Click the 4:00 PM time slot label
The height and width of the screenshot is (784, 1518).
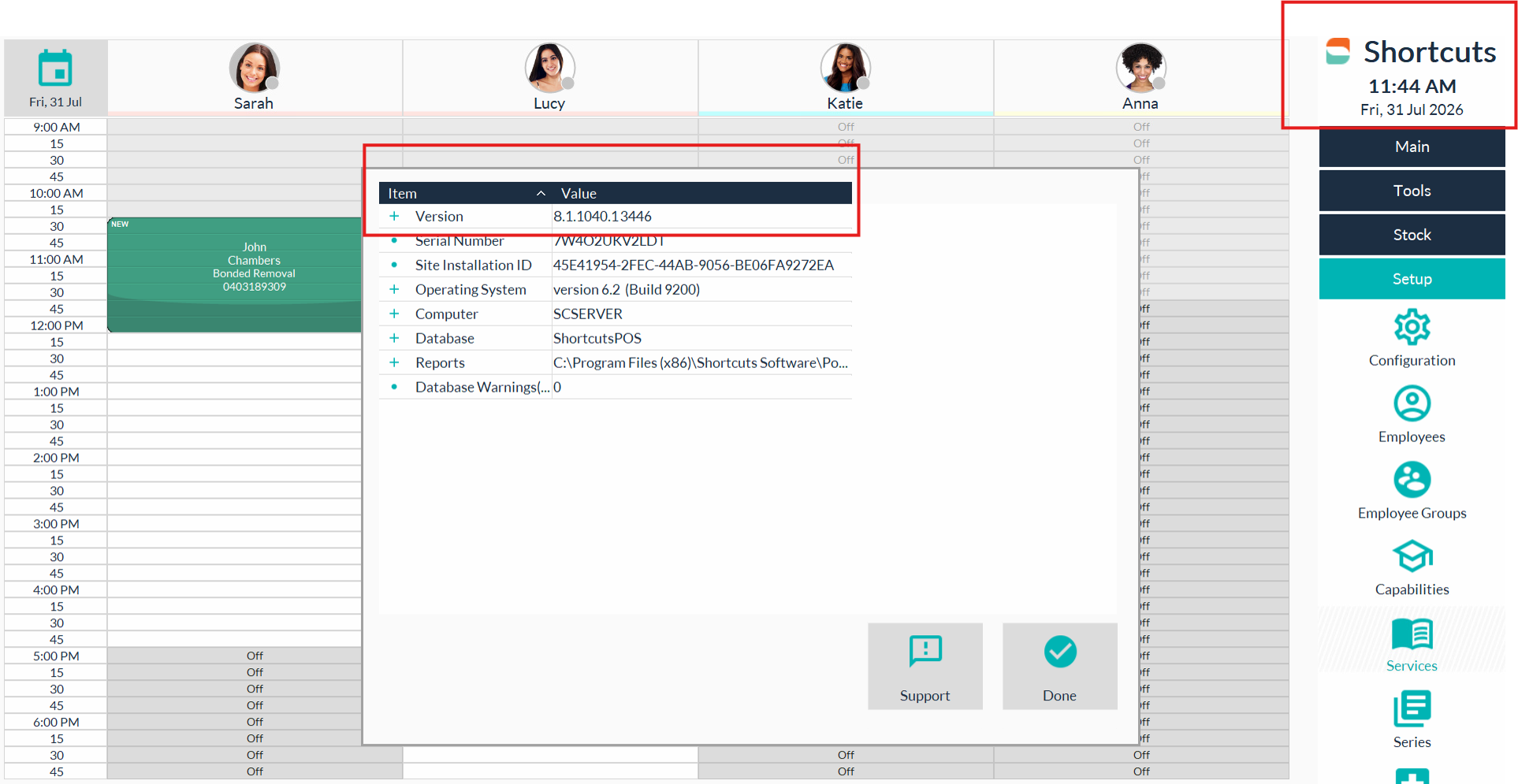56,590
